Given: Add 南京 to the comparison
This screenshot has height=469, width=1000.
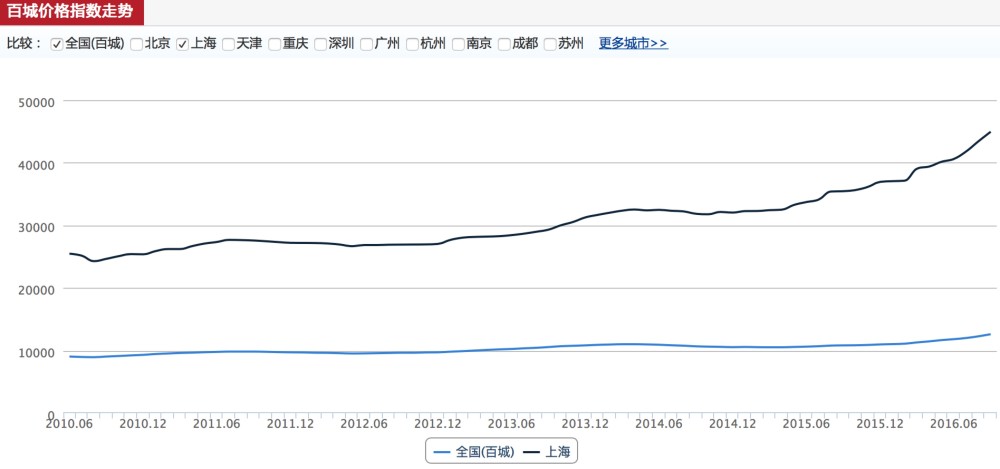Looking at the screenshot, I should (459, 44).
